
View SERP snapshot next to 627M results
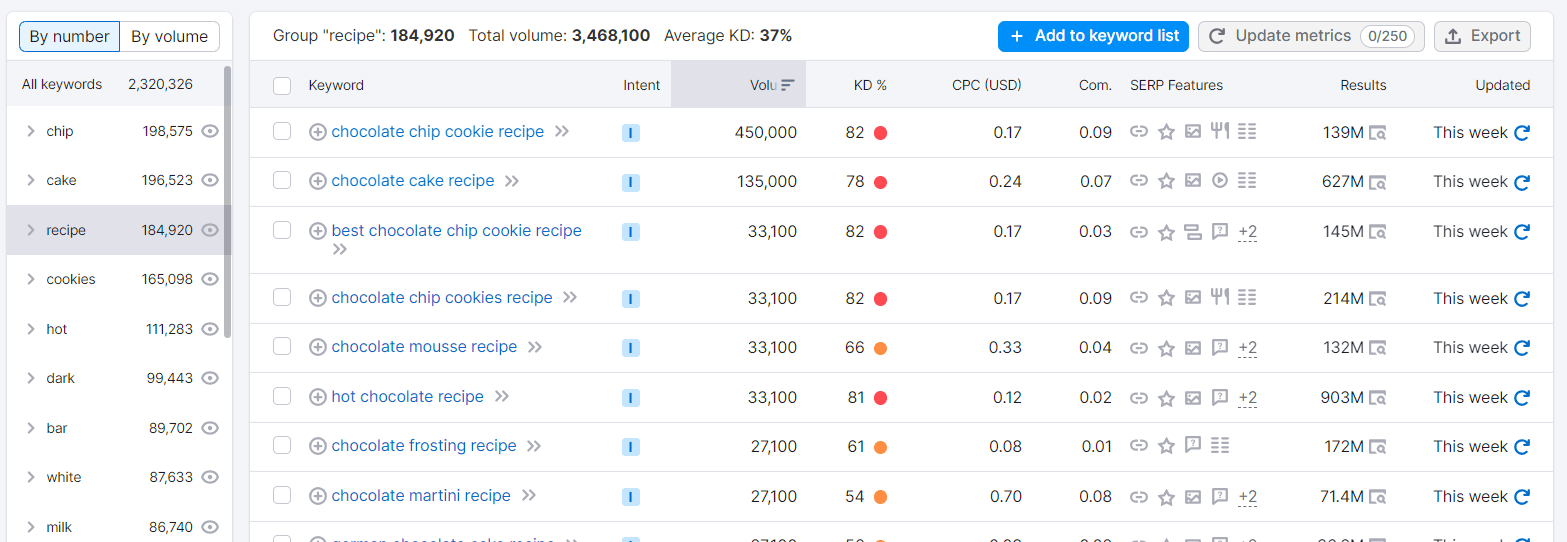[x=1377, y=183]
